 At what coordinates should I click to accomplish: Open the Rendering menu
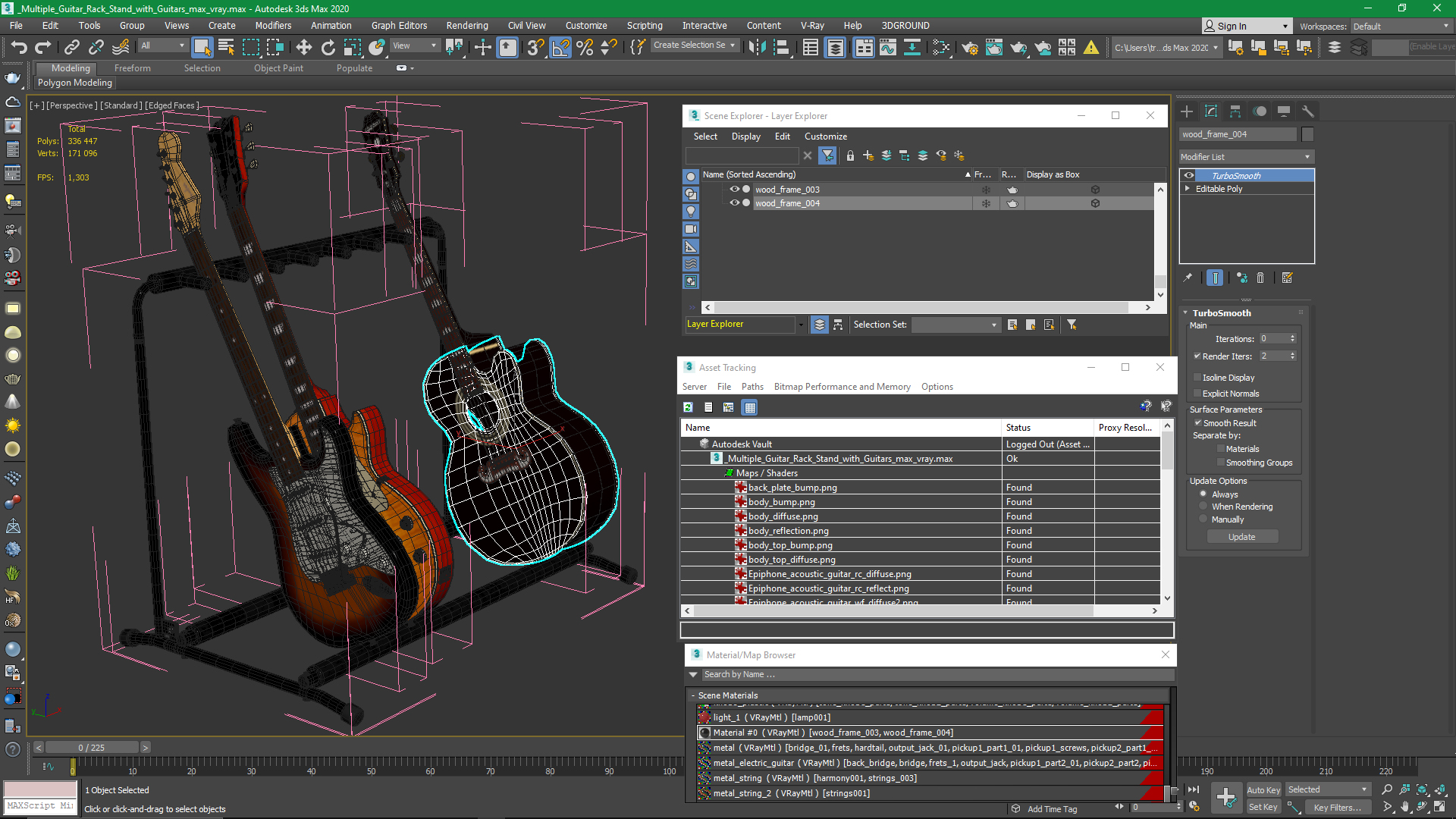click(x=467, y=26)
